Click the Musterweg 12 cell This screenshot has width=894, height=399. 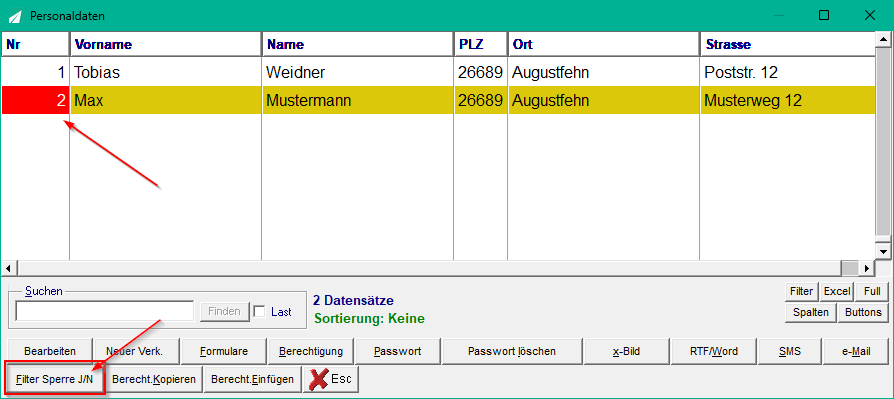point(787,100)
